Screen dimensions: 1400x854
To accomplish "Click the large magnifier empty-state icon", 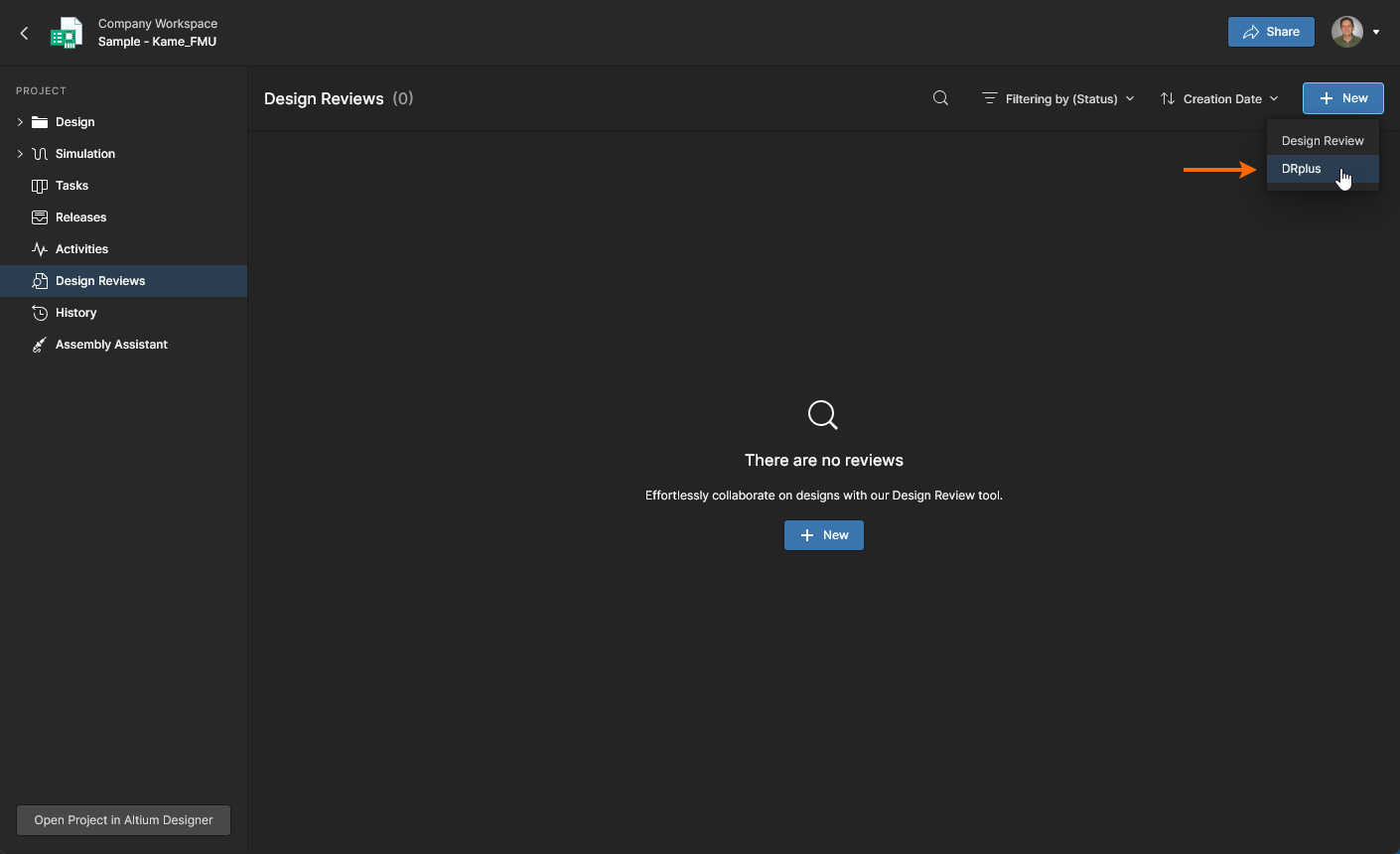I will pos(823,414).
